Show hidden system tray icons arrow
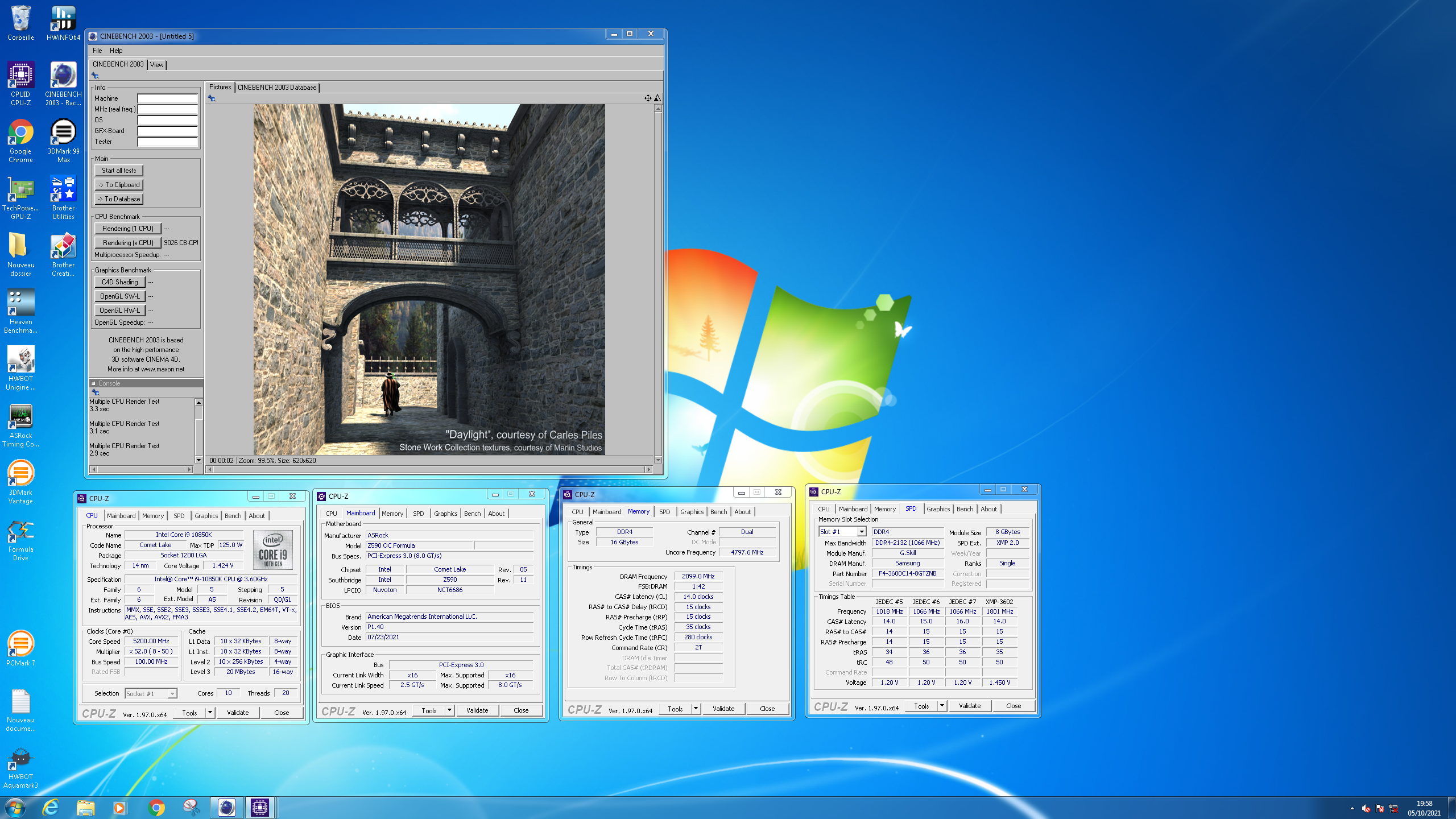Screen dimensions: 1456x819 tap(1352, 808)
